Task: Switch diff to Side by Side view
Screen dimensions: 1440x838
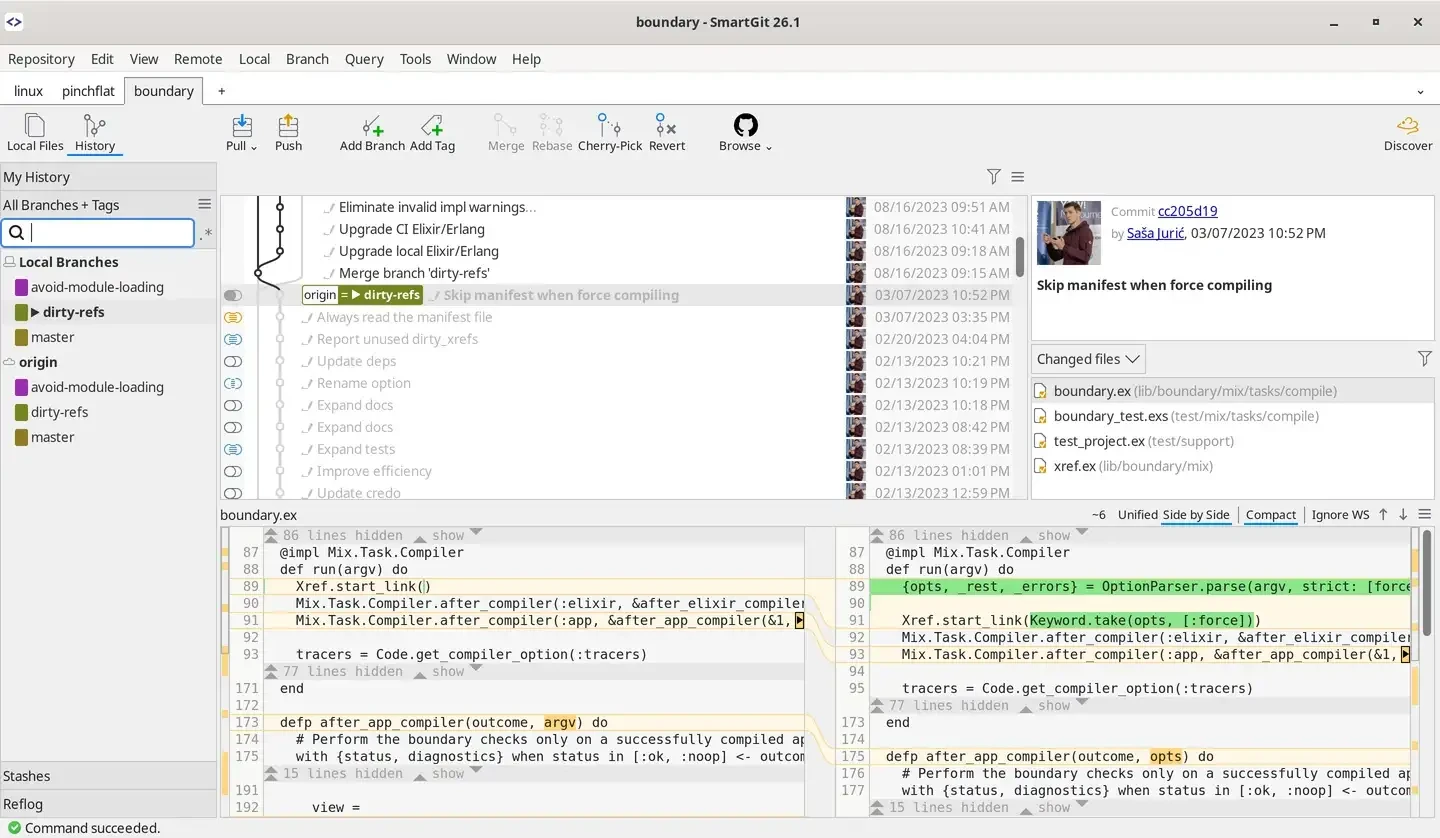Action: pyautogui.click(x=1196, y=514)
